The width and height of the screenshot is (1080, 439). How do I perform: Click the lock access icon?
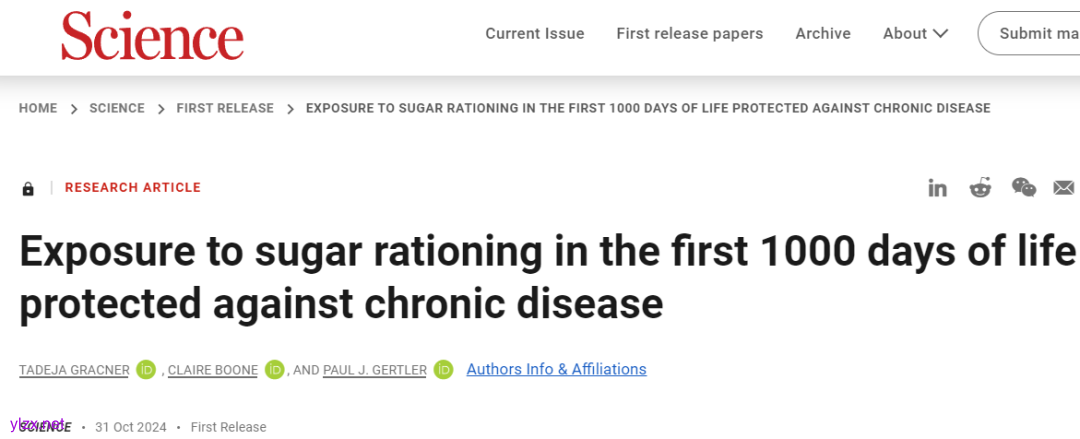click(x=28, y=188)
